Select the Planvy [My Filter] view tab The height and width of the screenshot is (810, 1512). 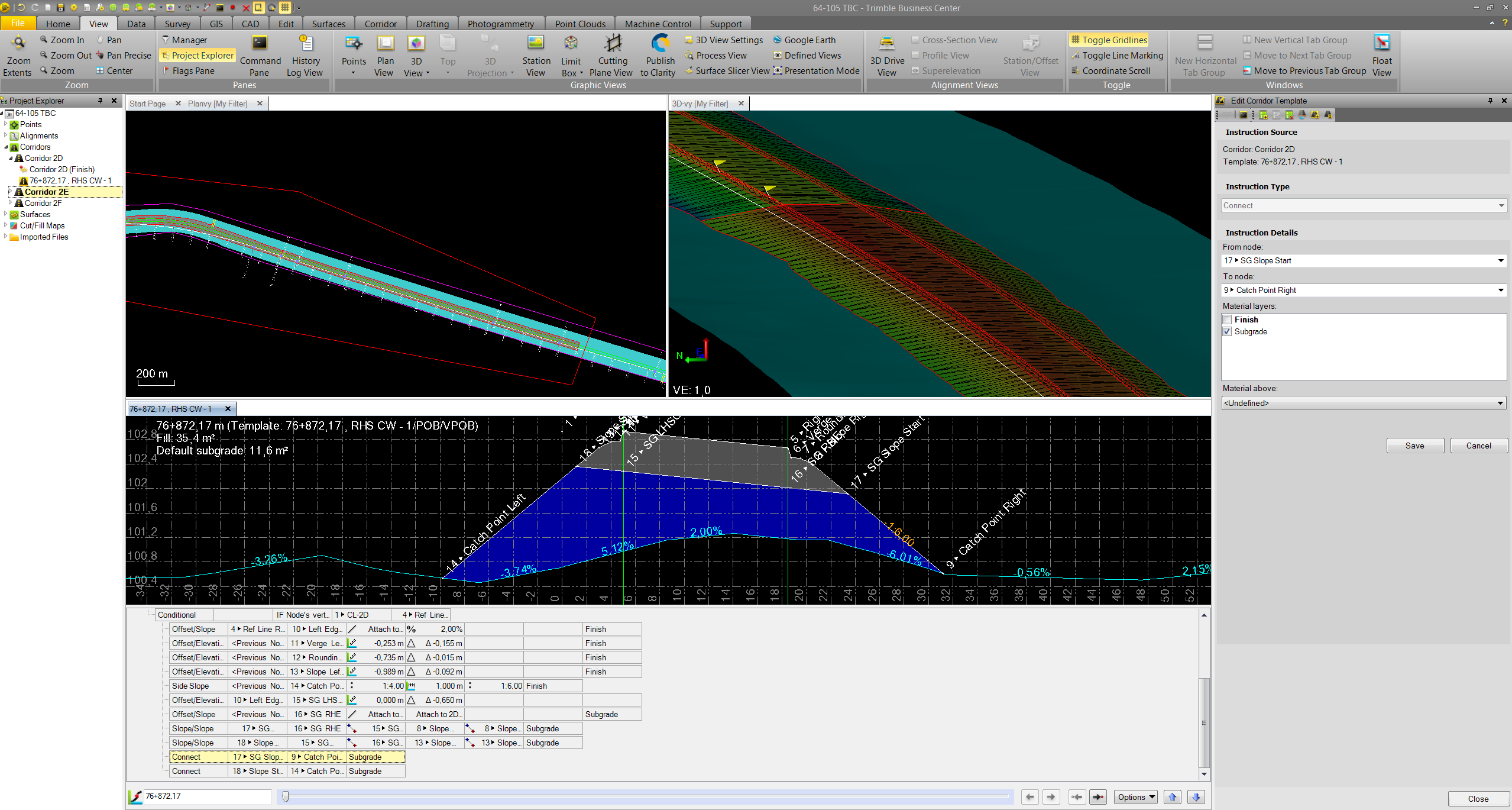coord(217,103)
